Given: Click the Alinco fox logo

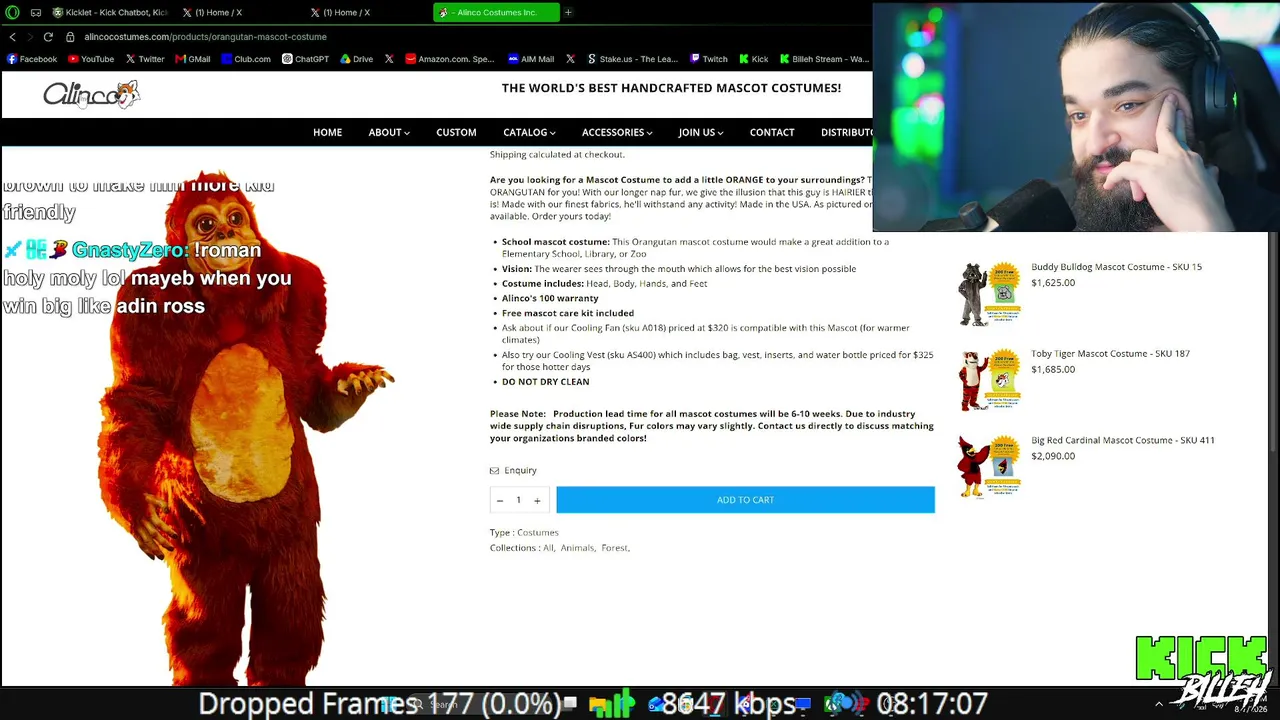Looking at the screenshot, I should tap(91, 94).
